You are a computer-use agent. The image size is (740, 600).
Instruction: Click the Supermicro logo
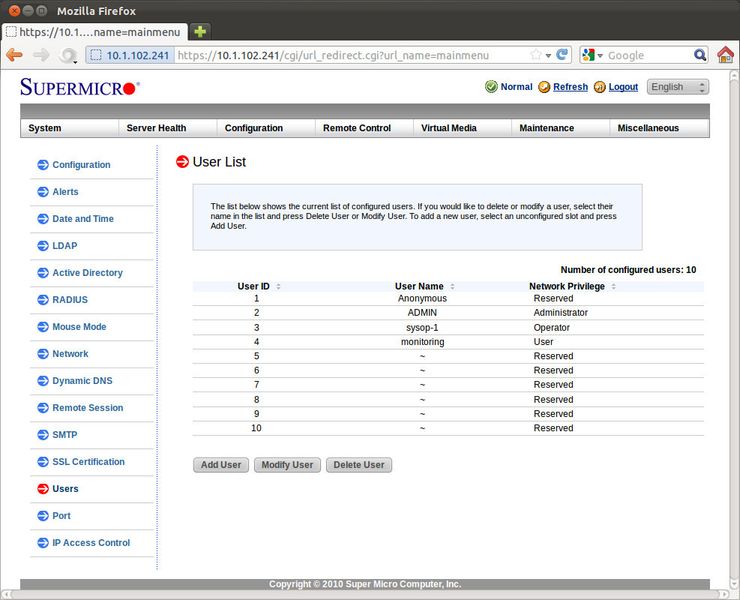[x=80, y=87]
